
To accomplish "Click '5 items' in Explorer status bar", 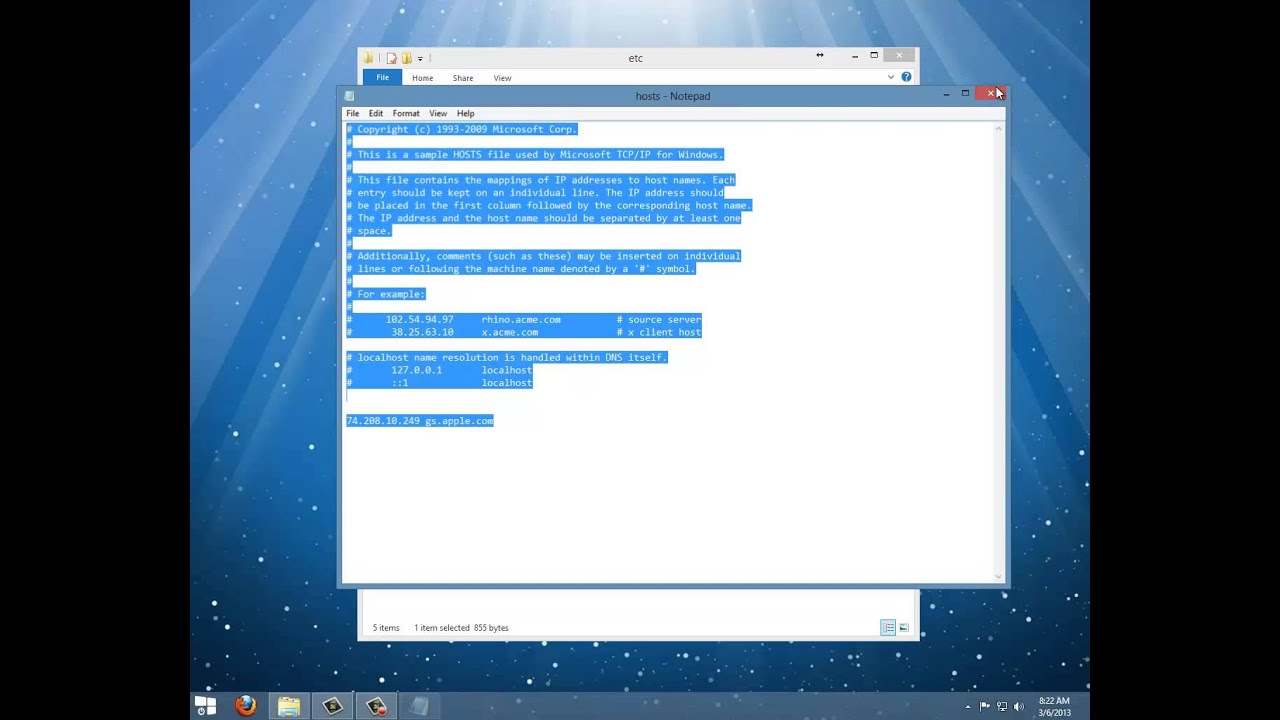I will 386,628.
